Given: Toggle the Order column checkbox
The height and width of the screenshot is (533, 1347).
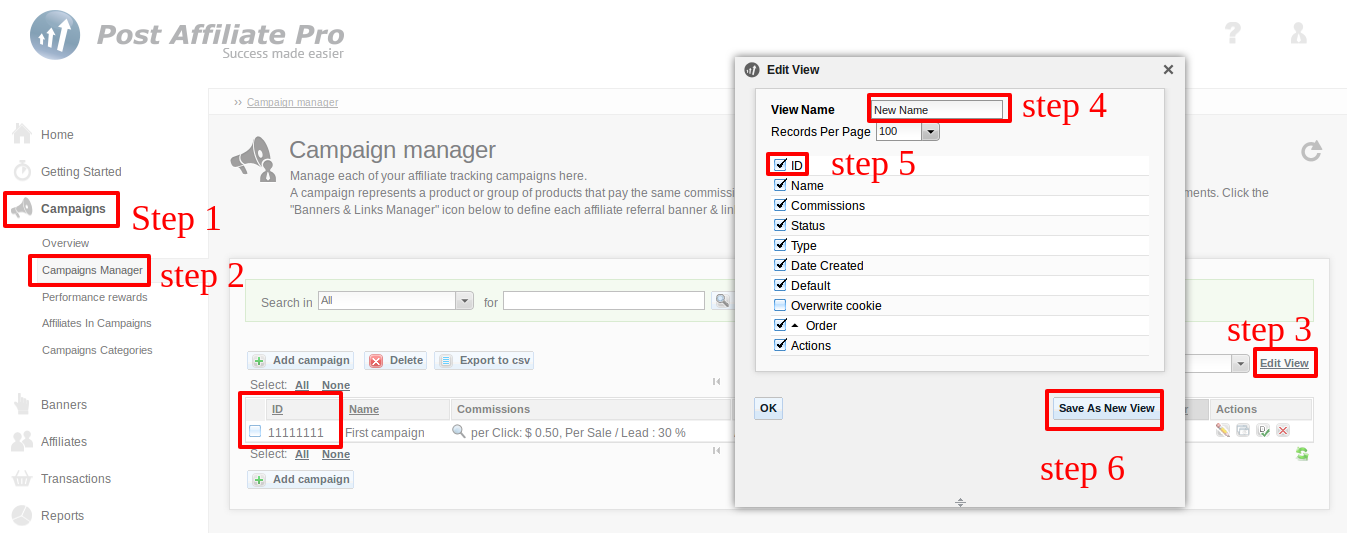Looking at the screenshot, I should (x=780, y=324).
